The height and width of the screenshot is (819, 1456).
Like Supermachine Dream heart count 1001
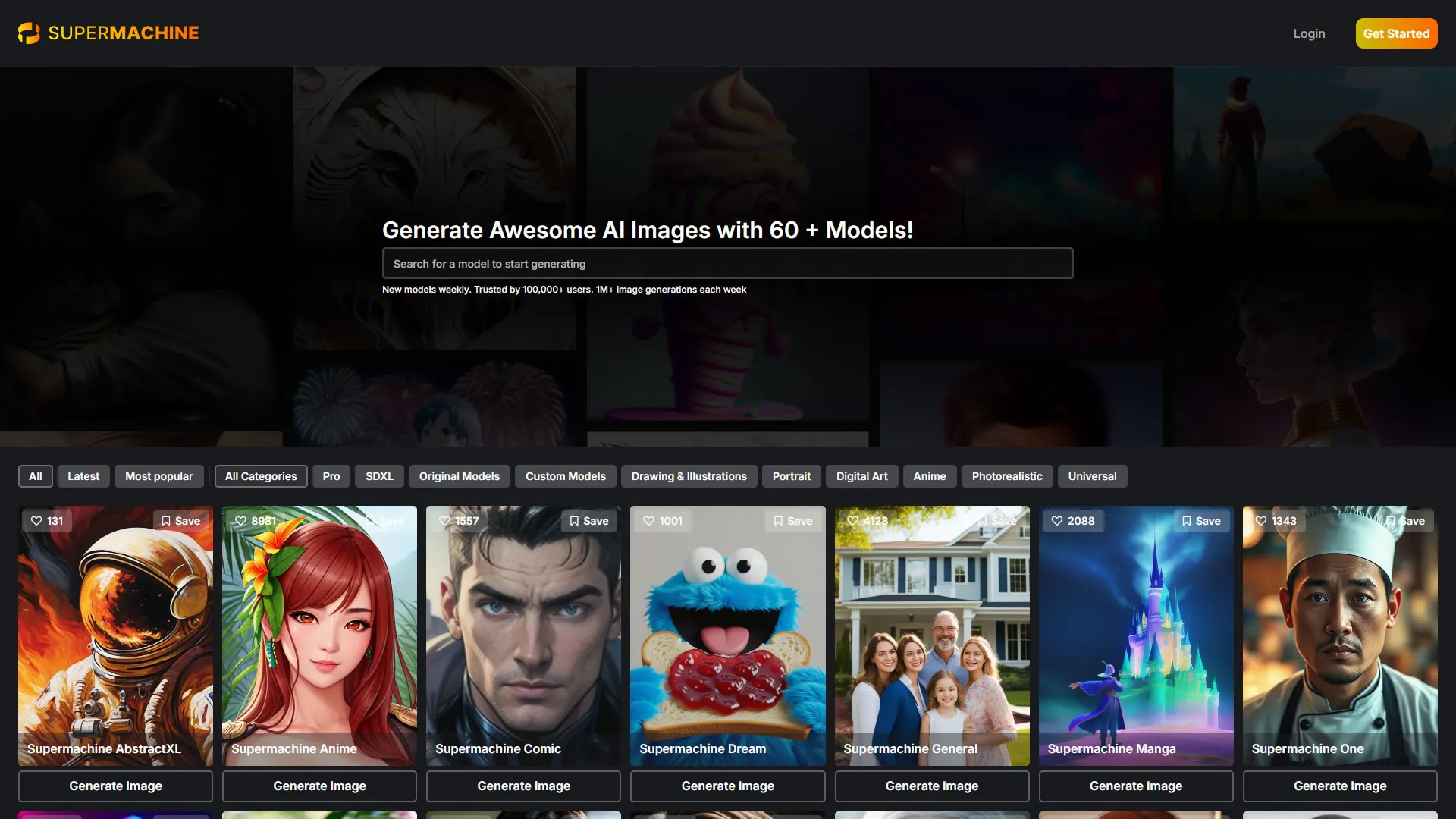click(x=663, y=521)
